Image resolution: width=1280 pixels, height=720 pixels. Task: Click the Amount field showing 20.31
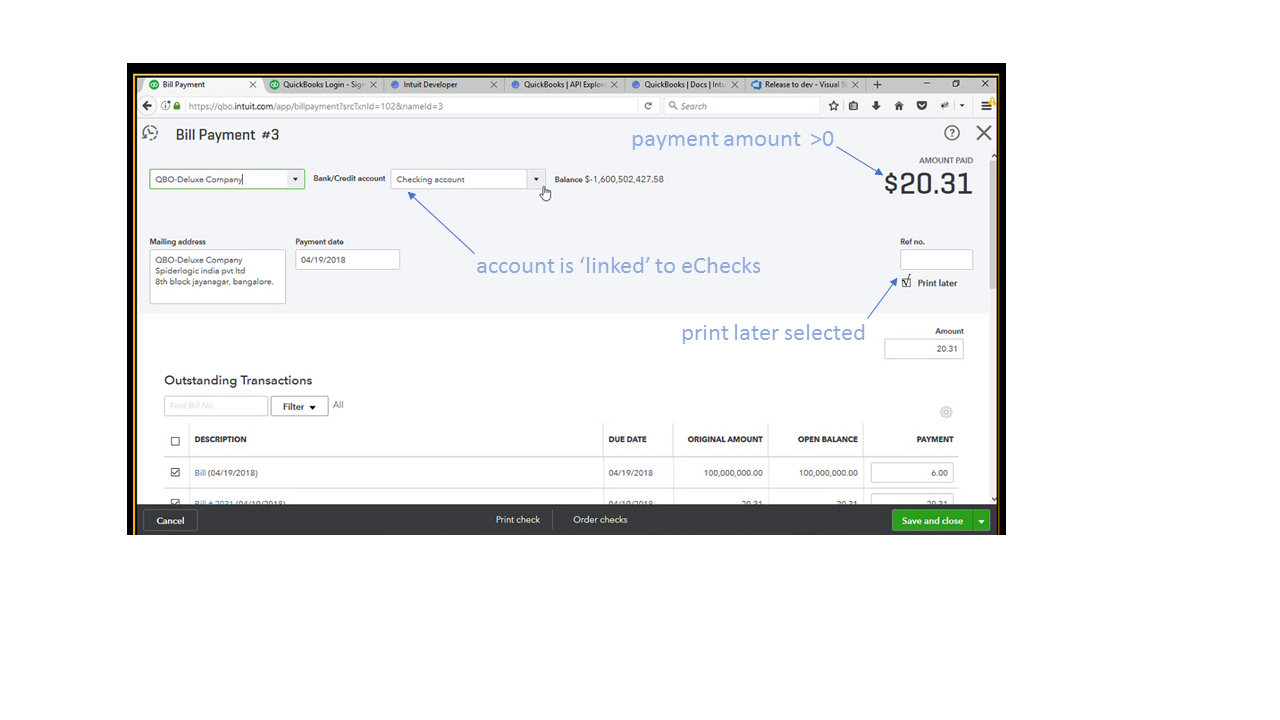click(x=924, y=348)
